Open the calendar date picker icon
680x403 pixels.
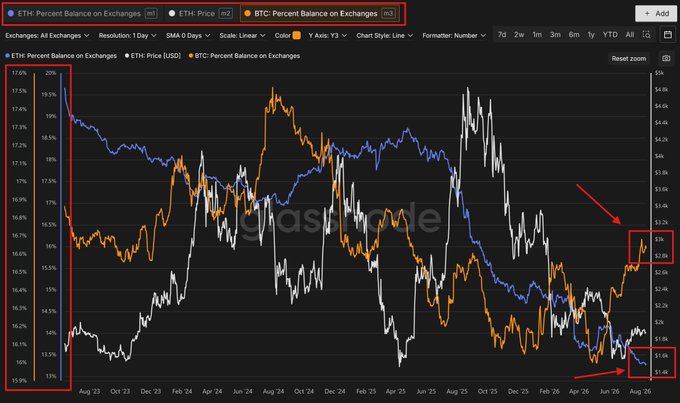coord(668,35)
